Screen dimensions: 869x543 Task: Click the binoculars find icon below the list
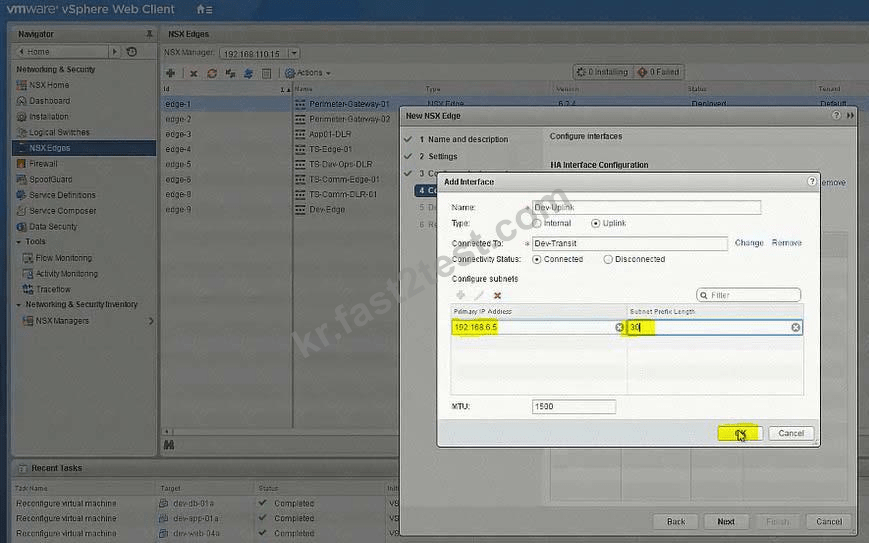point(169,445)
